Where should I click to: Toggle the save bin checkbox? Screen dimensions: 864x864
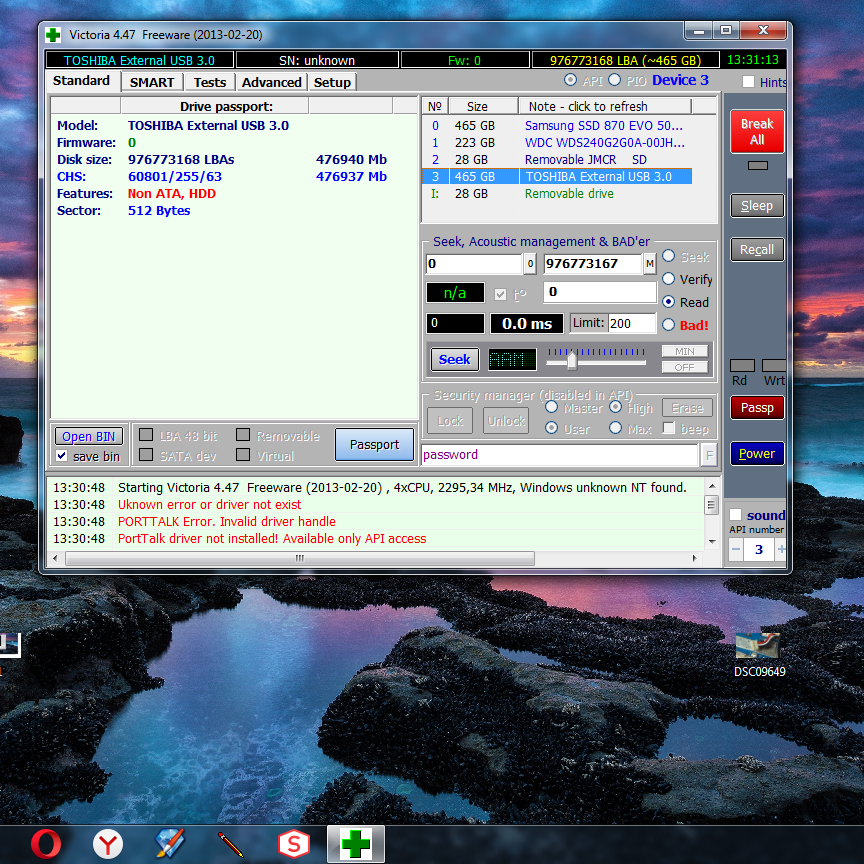[62, 456]
